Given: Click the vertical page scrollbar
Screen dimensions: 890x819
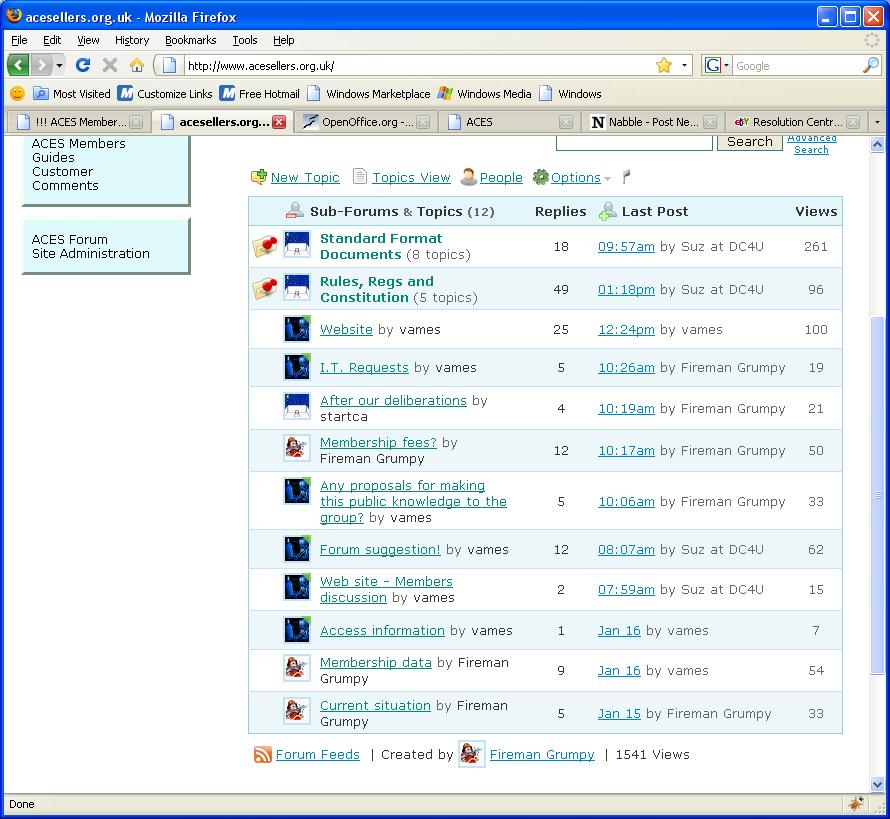Looking at the screenshot, I should click(x=878, y=500).
